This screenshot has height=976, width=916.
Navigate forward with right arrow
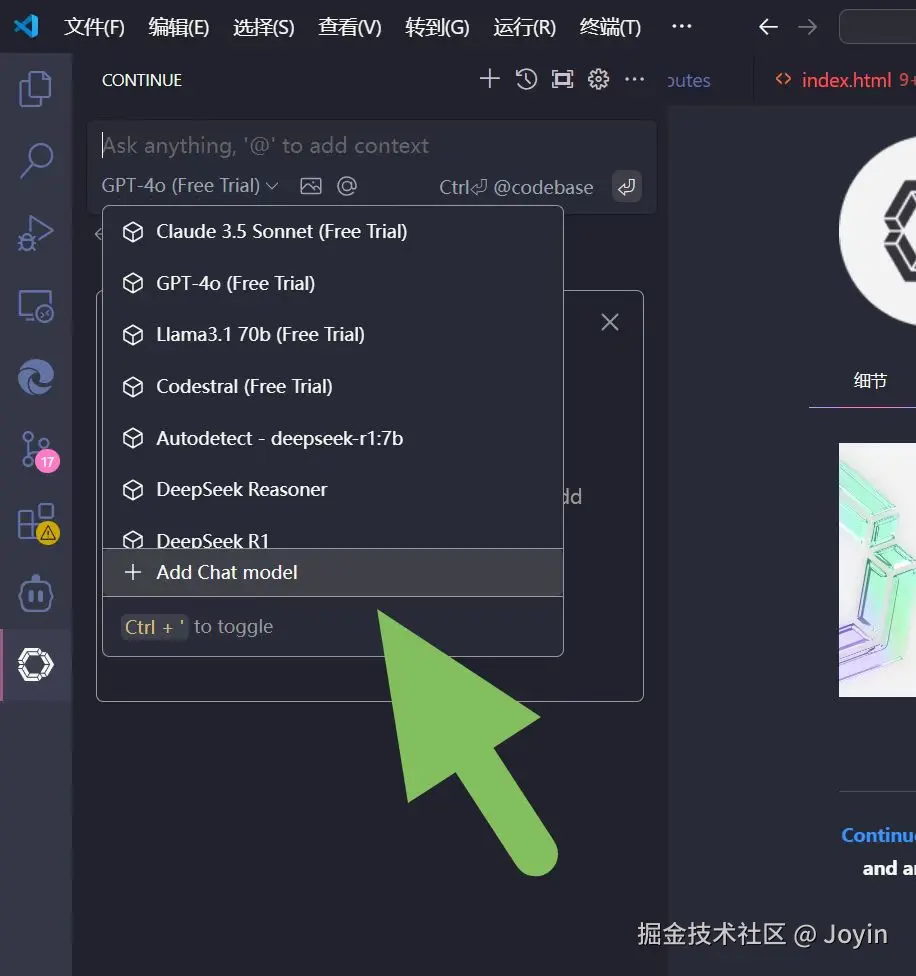[x=808, y=27]
